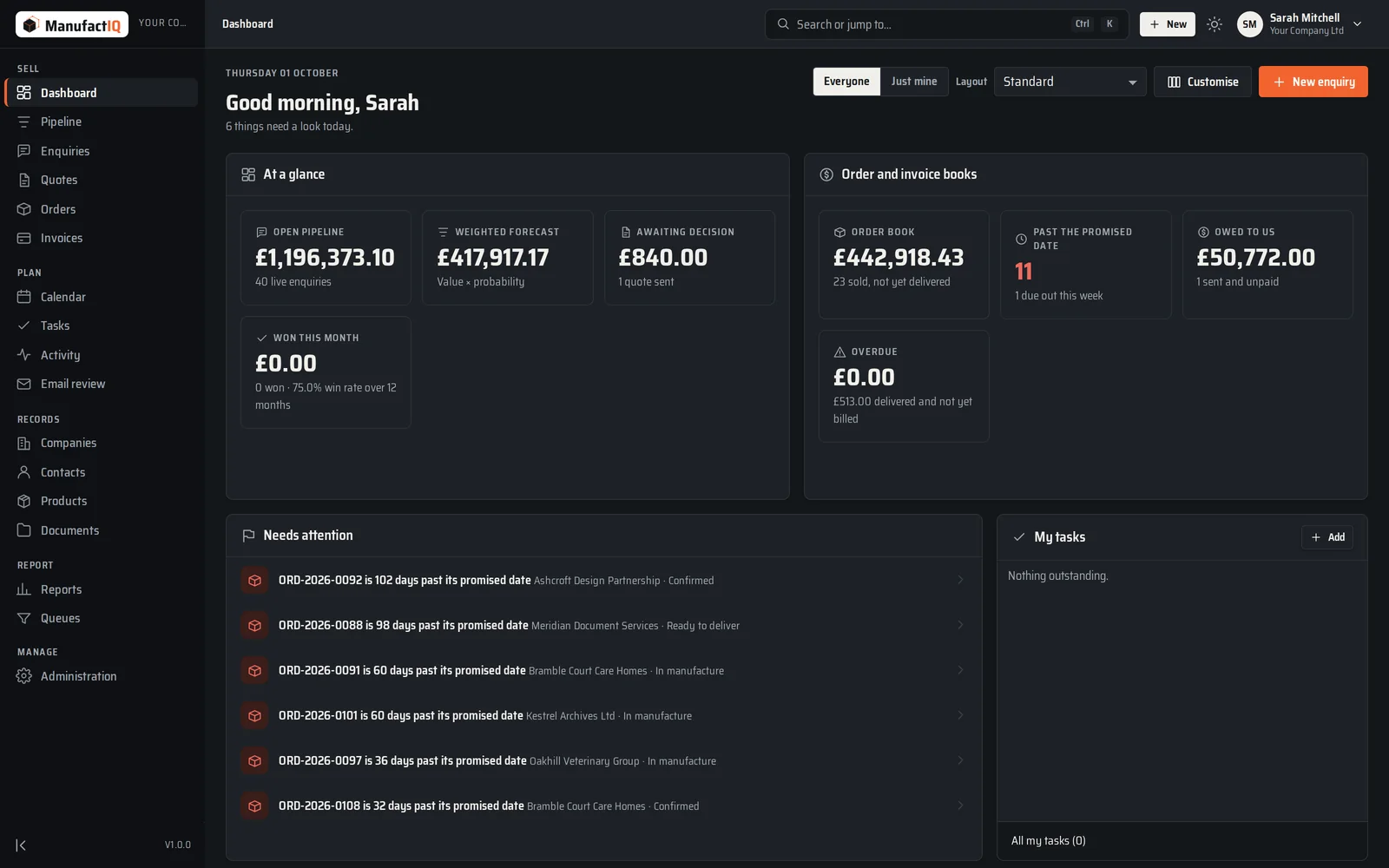This screenshot has height=868, width=1389.
Task: Open Queues page
Action: pyautogui.click(x=101, y=618)
